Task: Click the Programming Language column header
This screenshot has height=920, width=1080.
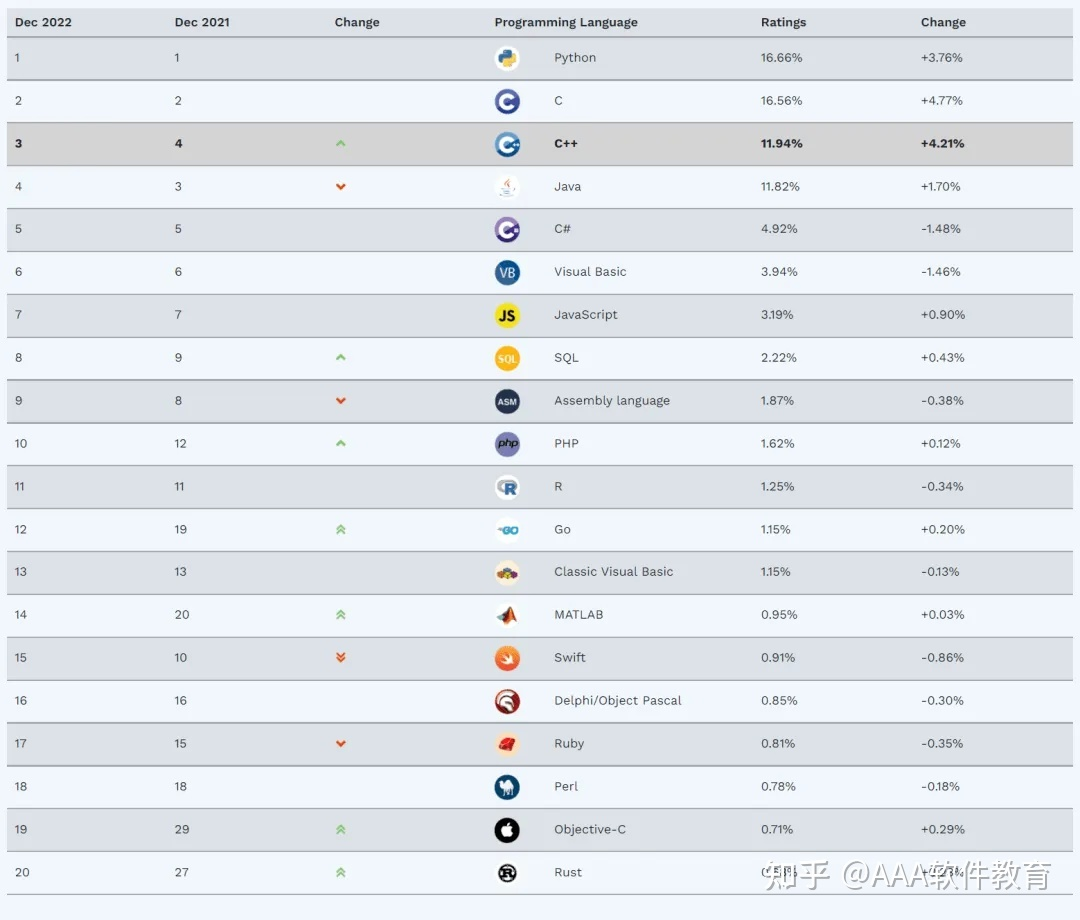Action: [x=565, y=22]
